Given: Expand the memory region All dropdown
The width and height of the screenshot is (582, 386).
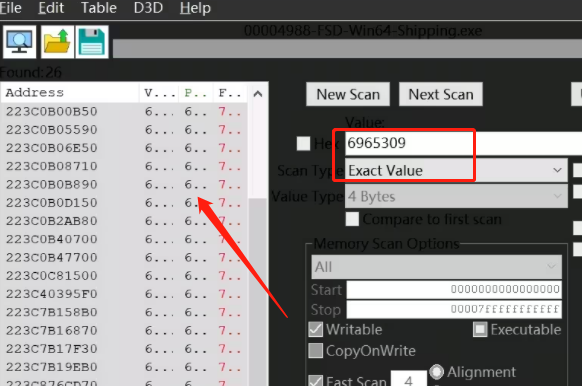Looking at the screenshot, I should [x=436, y=266].
